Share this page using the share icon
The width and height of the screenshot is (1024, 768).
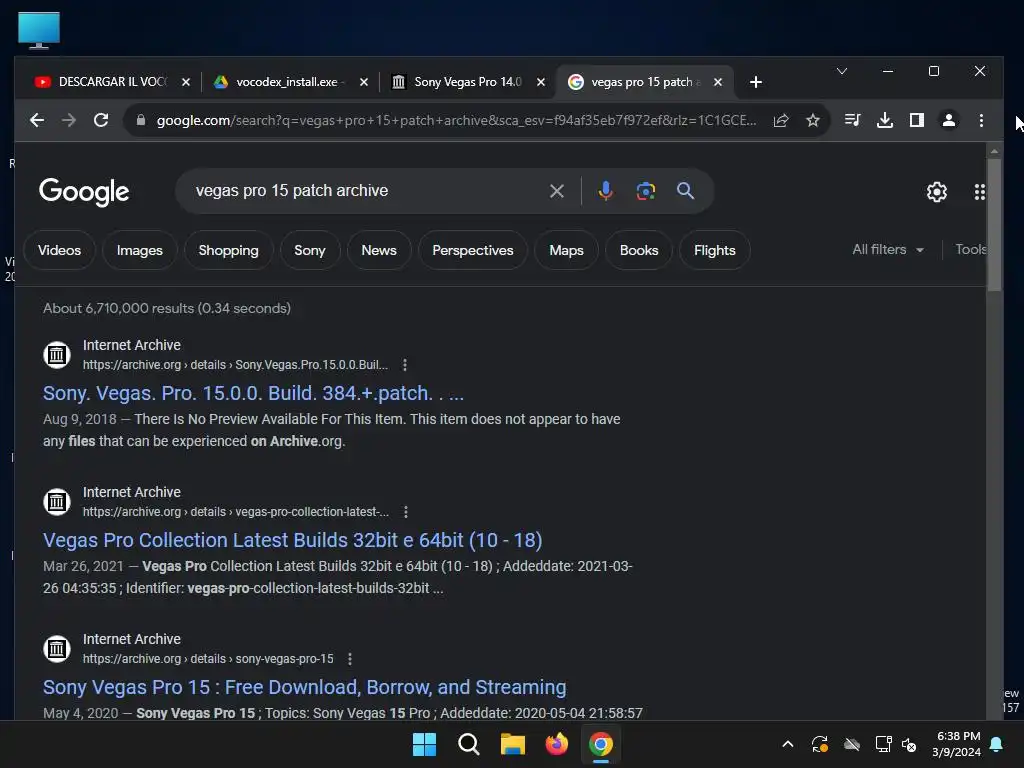pyautogui.click(x=781, y=120)
